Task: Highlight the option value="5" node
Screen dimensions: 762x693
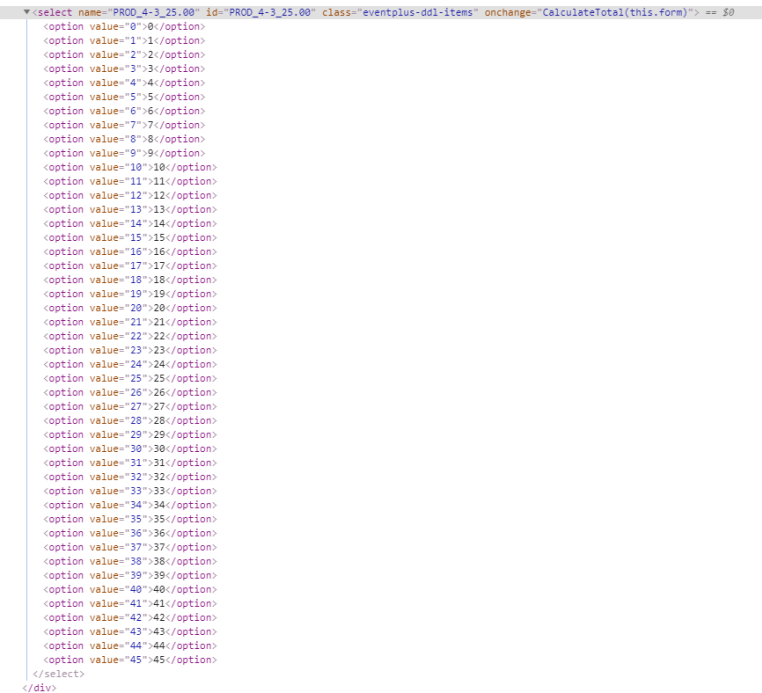Action: [124, 97]
